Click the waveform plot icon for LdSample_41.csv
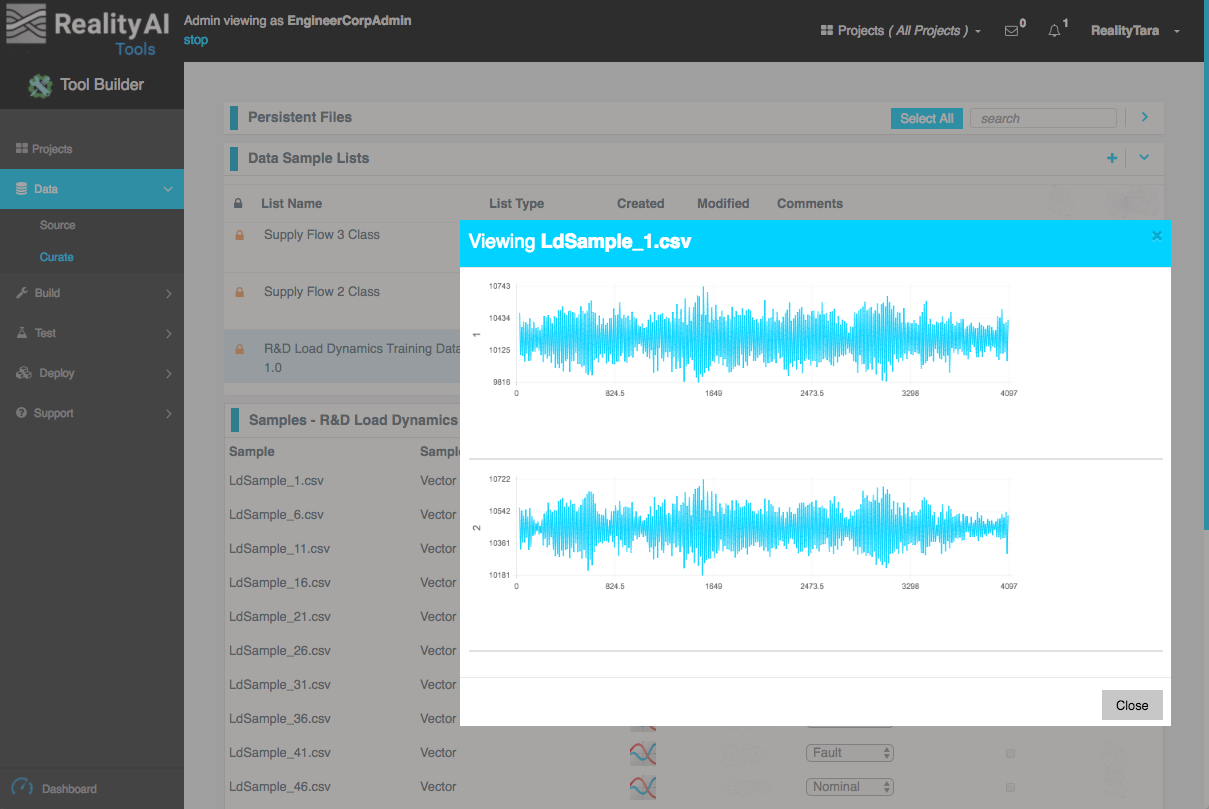Image resolution: width=1209 pixels, height=809 pixels. (642, 753)
